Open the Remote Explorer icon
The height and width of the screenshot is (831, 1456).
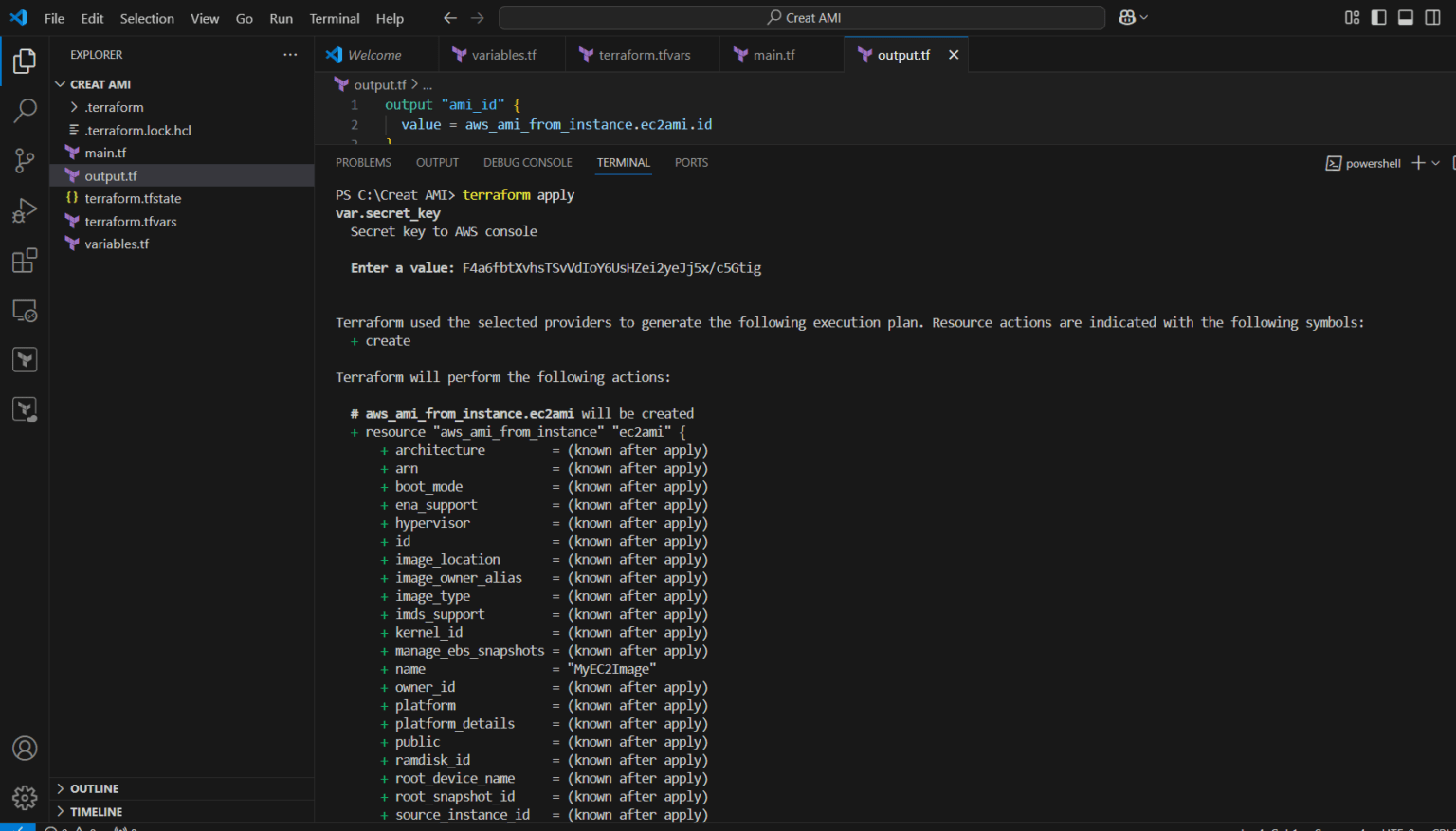click(24, 309)
